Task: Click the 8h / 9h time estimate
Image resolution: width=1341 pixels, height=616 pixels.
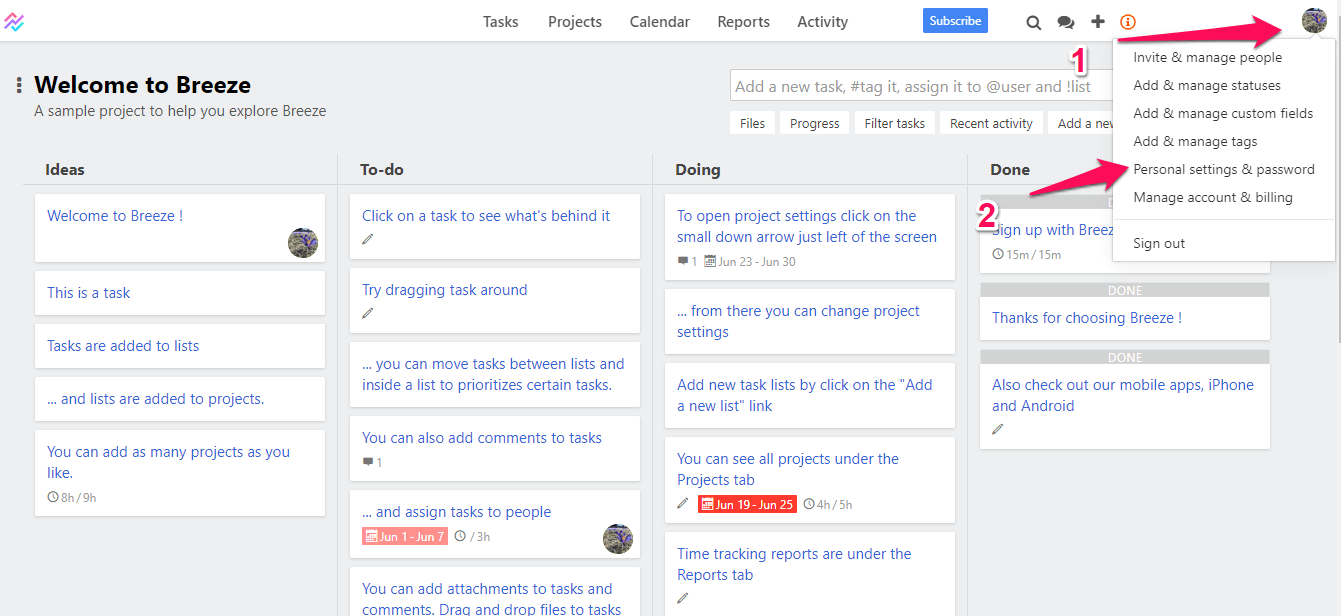Action: [72, 497]
